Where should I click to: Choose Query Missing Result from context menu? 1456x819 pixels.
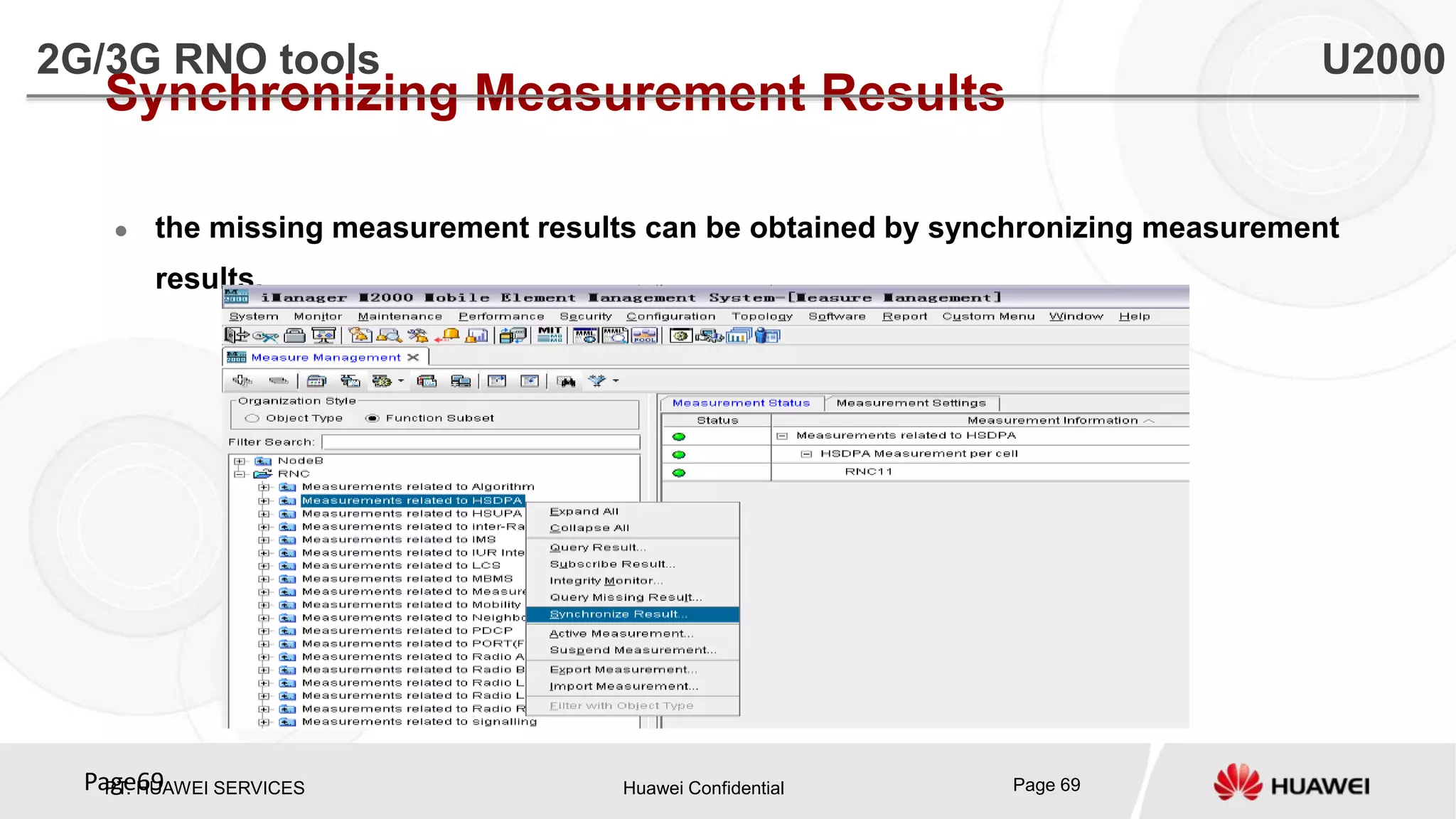(633, 597)
